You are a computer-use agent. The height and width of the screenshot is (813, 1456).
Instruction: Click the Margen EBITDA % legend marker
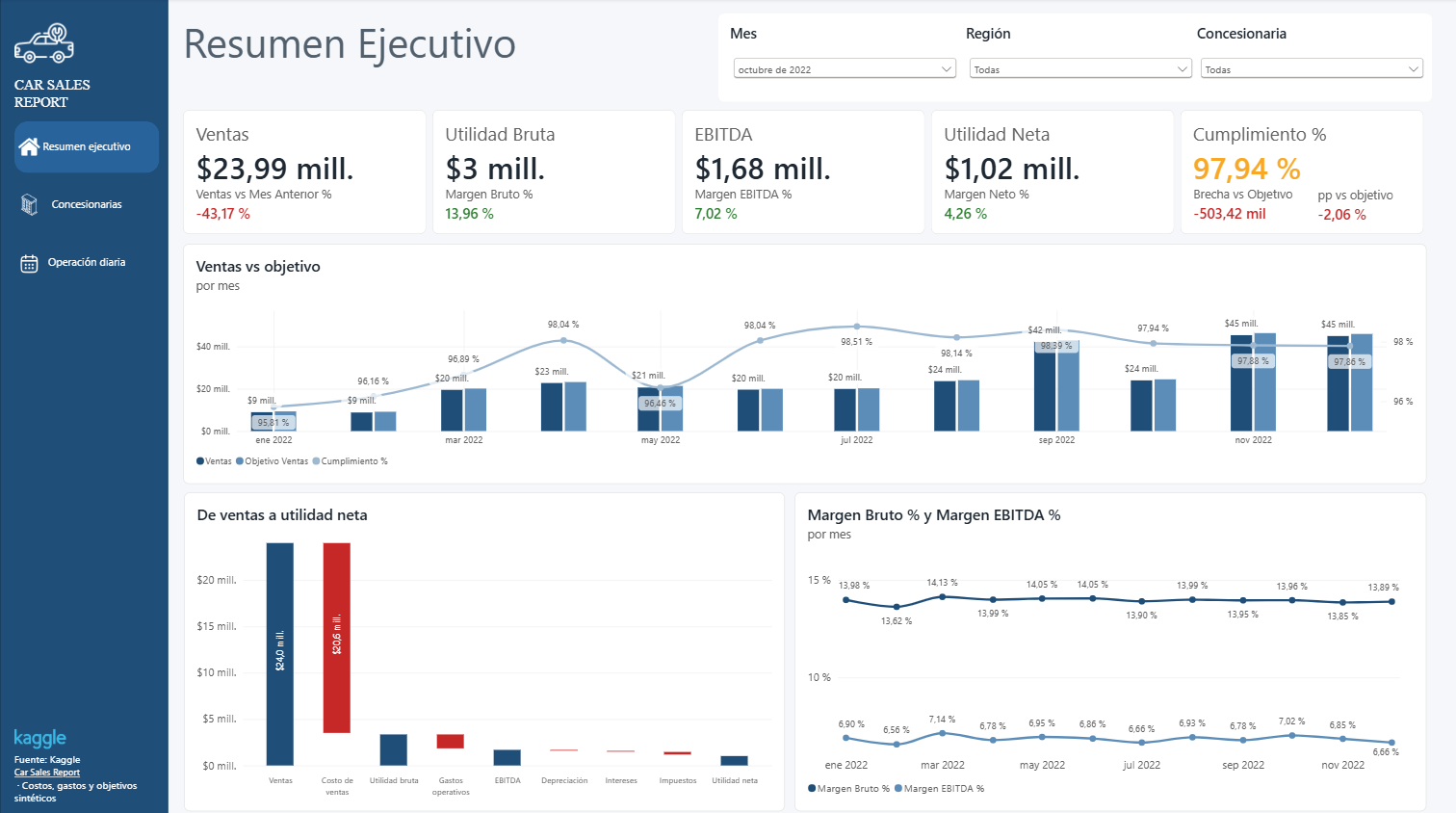click(x=898, y=789)
